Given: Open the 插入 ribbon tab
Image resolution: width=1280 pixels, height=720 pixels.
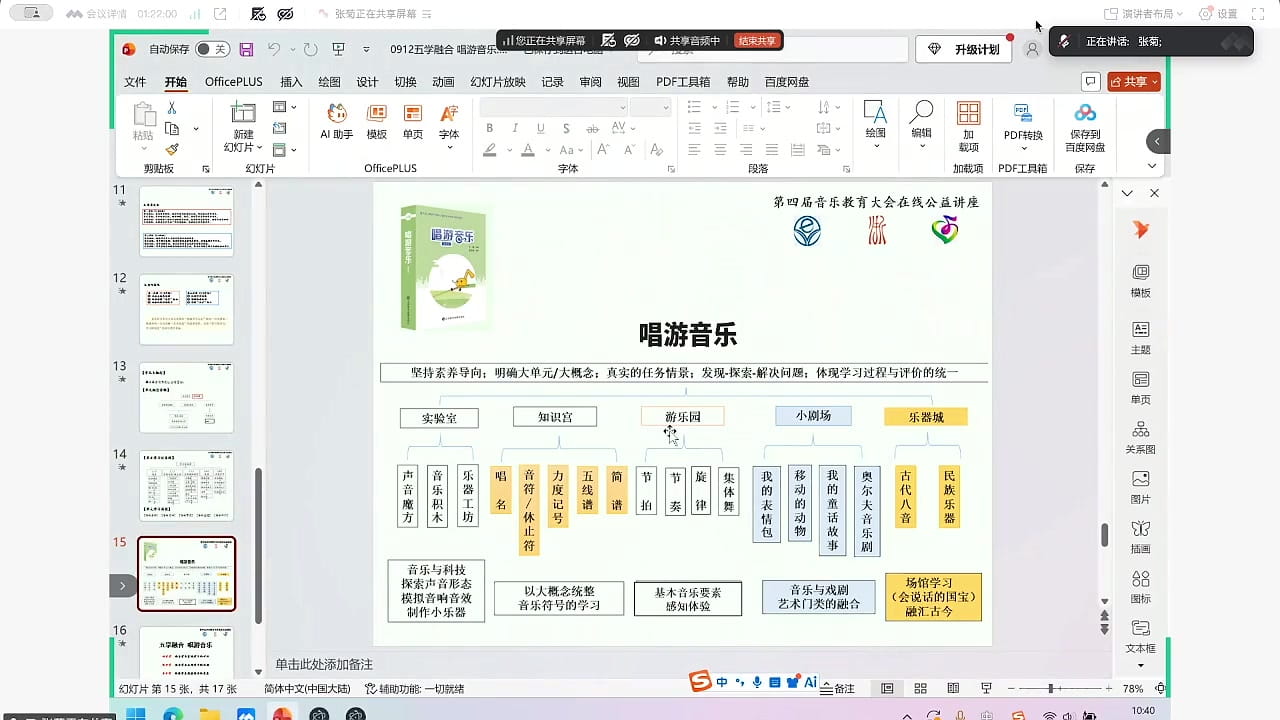Looking at the screenshot, I should [x=291, y=82].
